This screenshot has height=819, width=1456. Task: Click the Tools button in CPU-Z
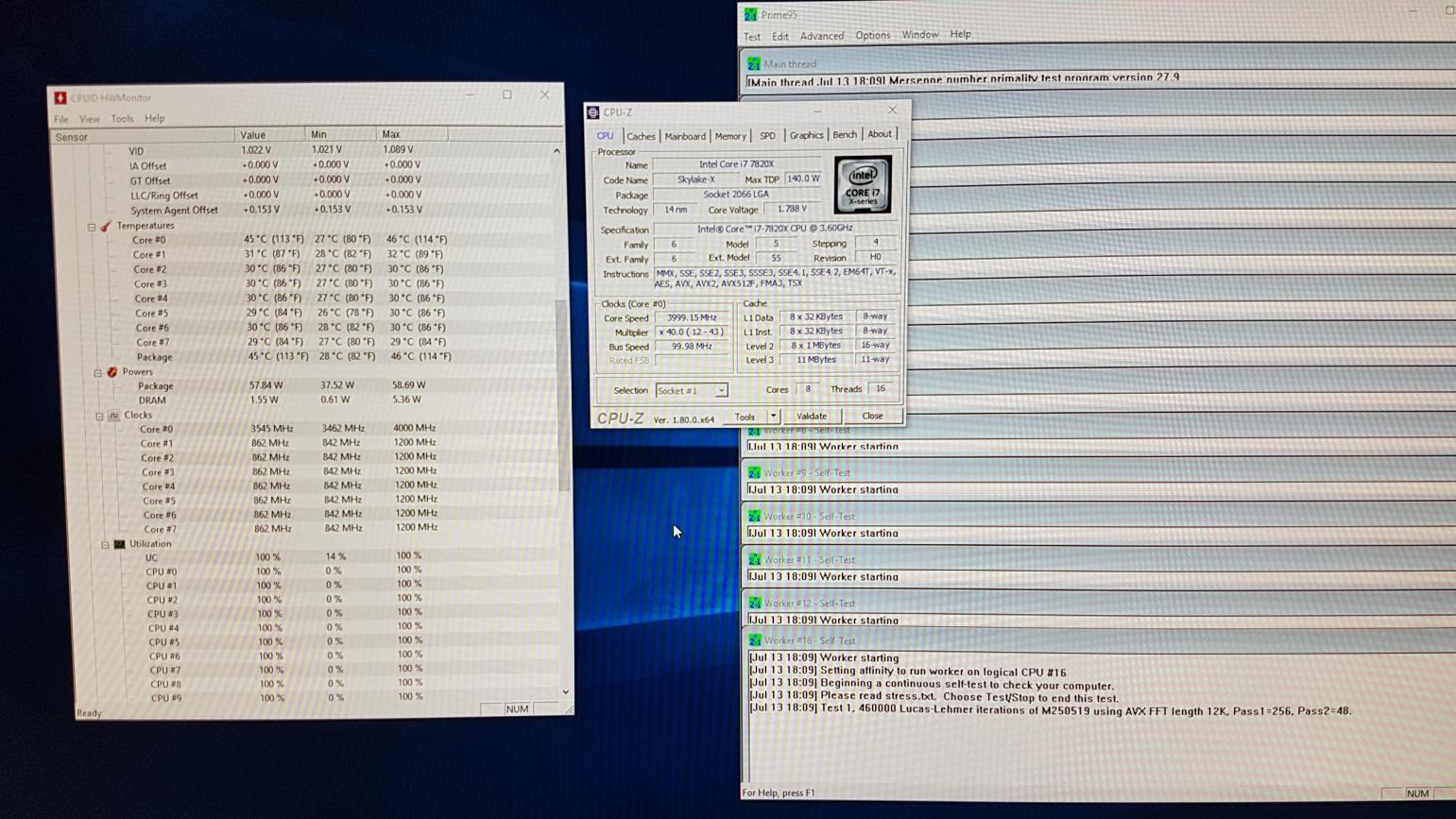745,417
